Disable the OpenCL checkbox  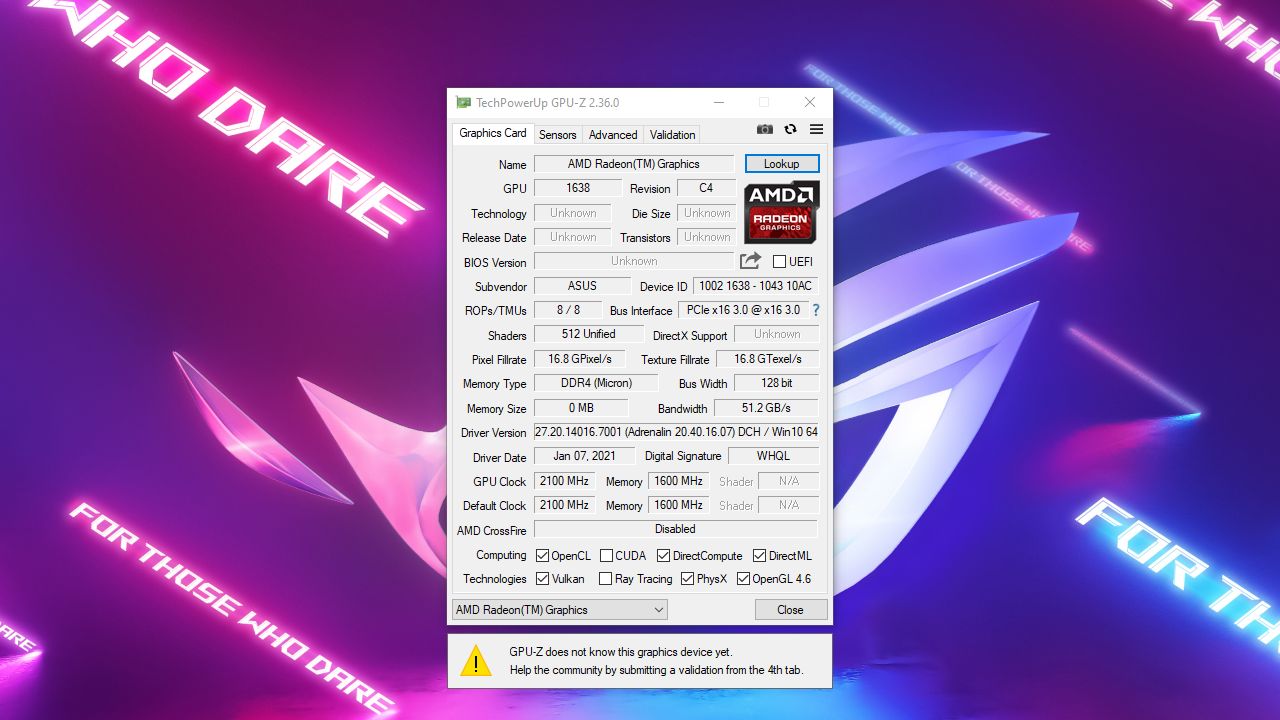(x=543, y=554)
